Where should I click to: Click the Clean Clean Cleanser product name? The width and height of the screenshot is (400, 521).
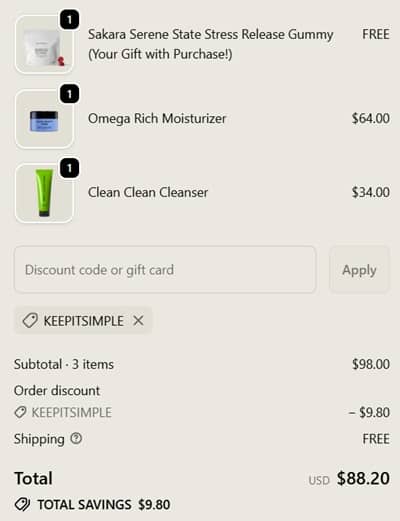point(148,193)
